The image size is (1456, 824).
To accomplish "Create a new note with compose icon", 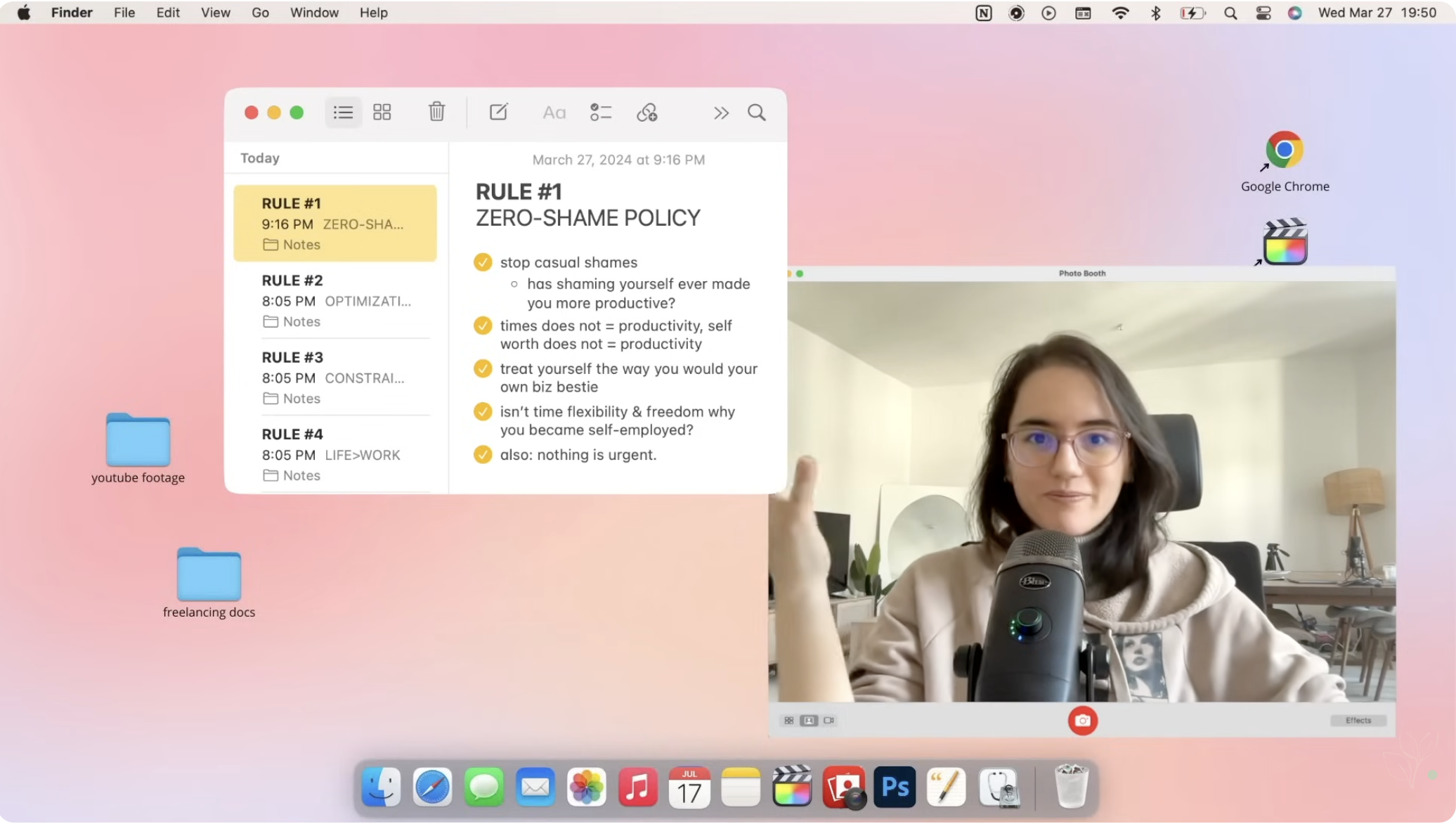I will 498,112.
